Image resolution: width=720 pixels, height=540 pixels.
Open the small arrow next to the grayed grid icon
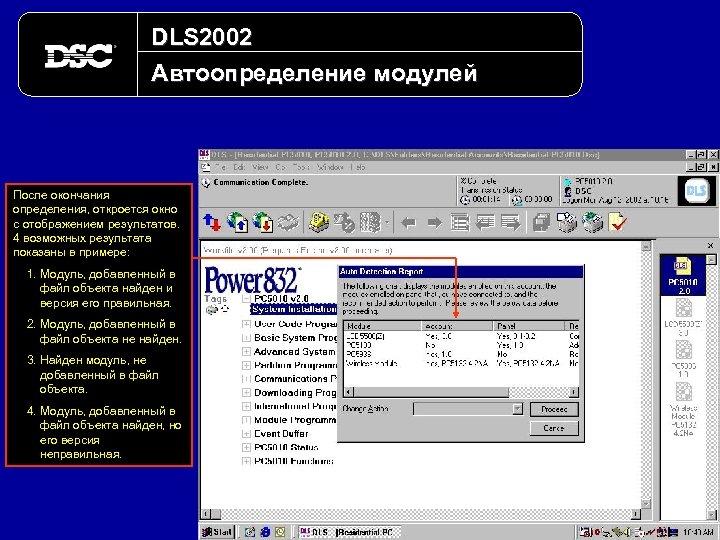click(387, 223)
